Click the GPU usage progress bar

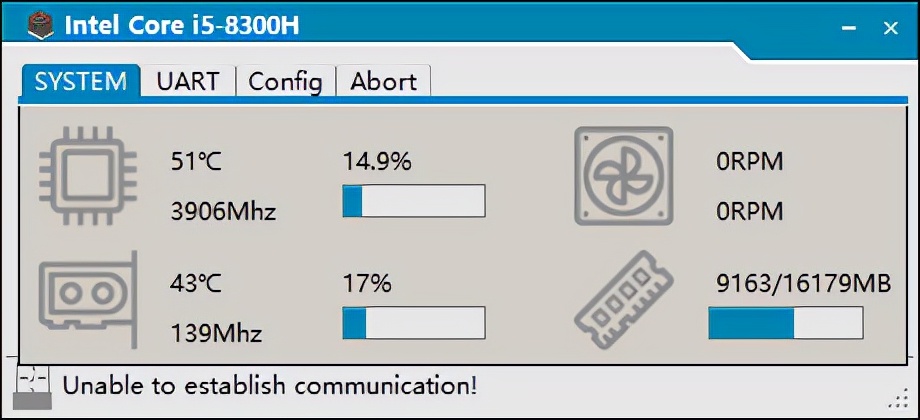coord(413,323)
